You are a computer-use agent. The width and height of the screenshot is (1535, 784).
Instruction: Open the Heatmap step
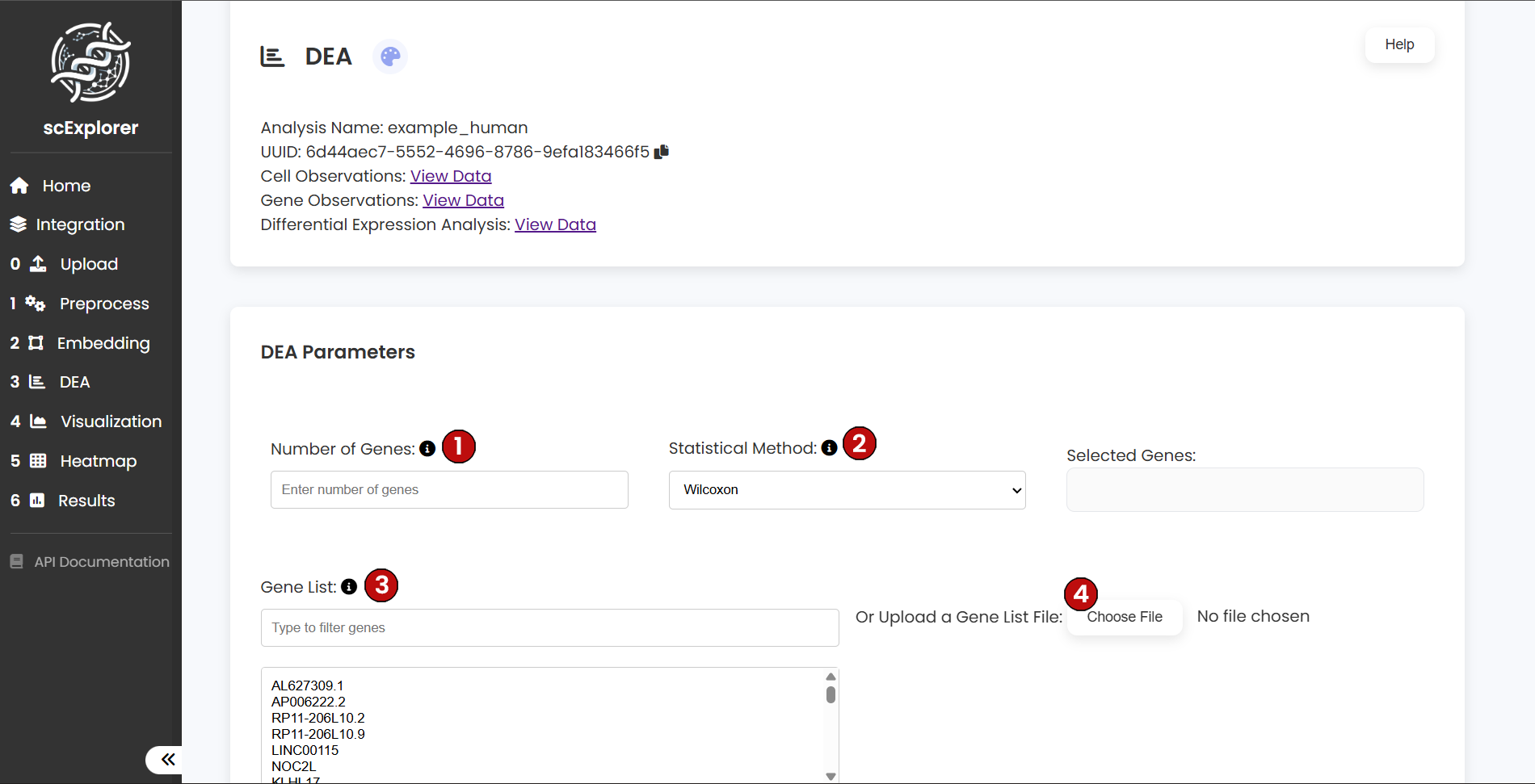coord(98,461)
